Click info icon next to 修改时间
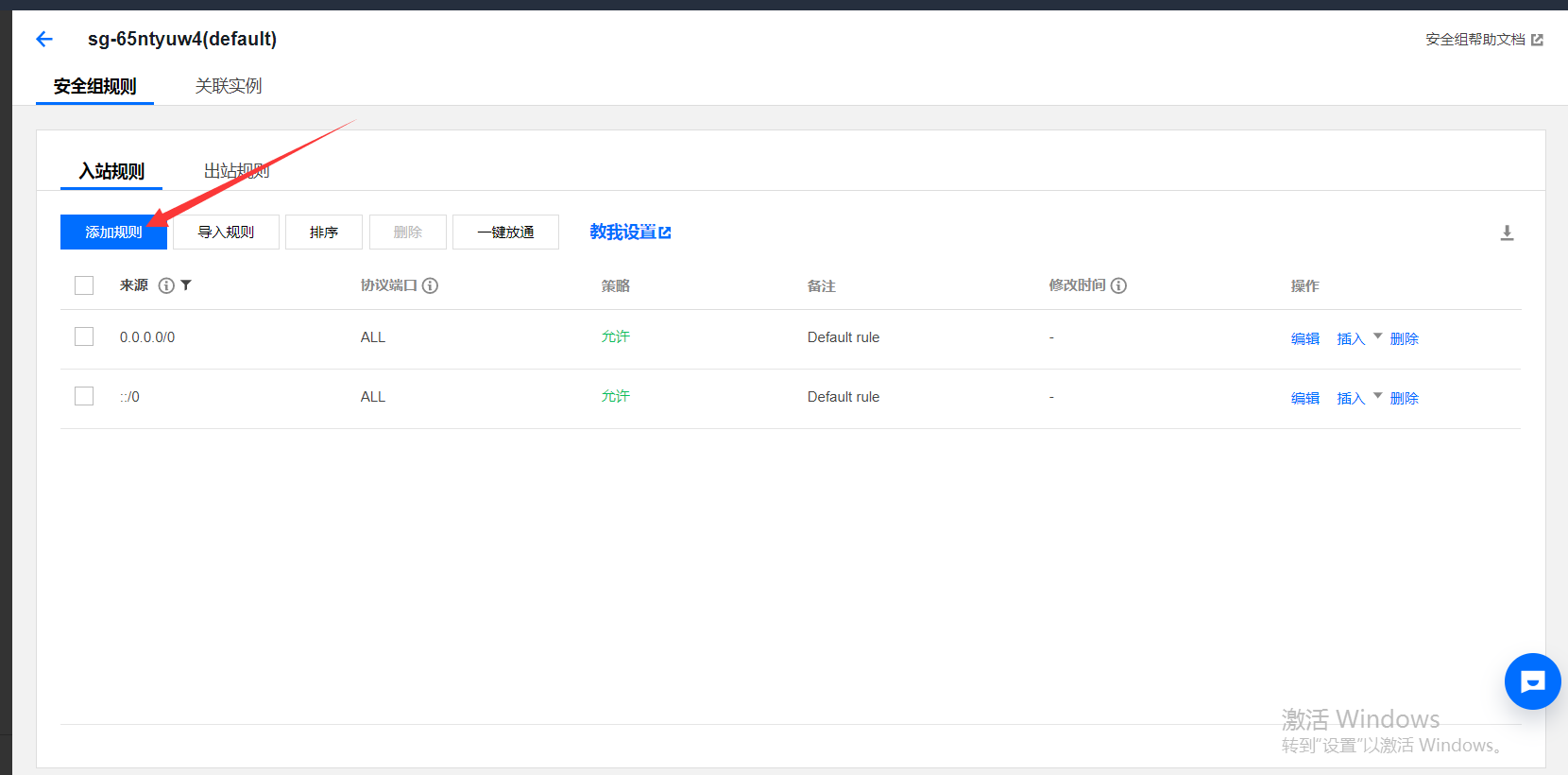Screen dimensions: 1568x775 (1118, 285)
